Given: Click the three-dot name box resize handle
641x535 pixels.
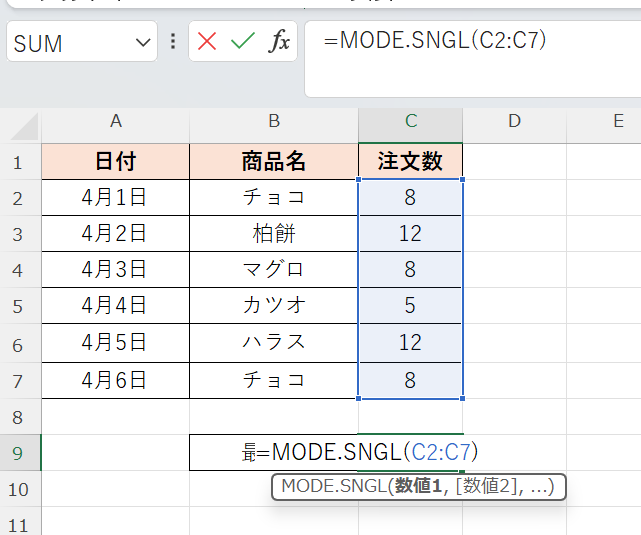Looking at the screenshot, I should pos(173,42).
